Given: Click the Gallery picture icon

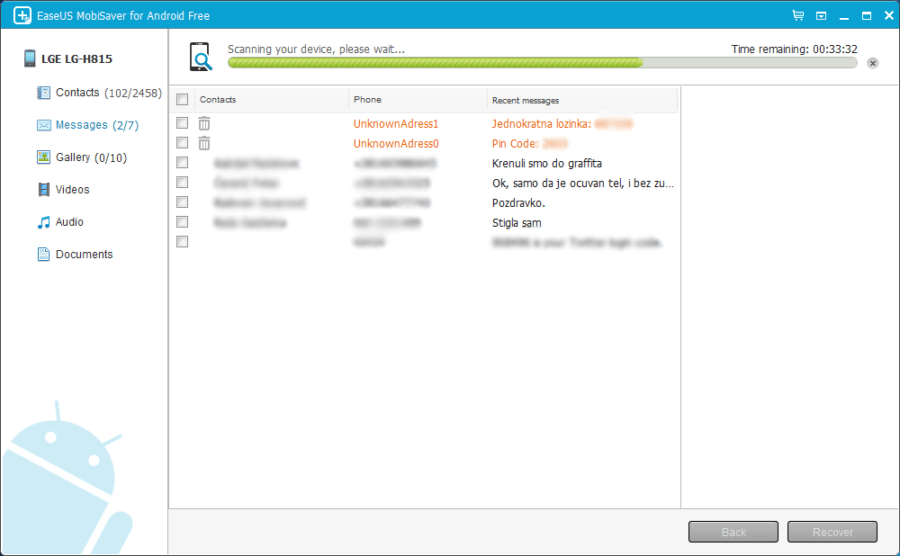Looking at the screenshot, I should coord(44,157).
